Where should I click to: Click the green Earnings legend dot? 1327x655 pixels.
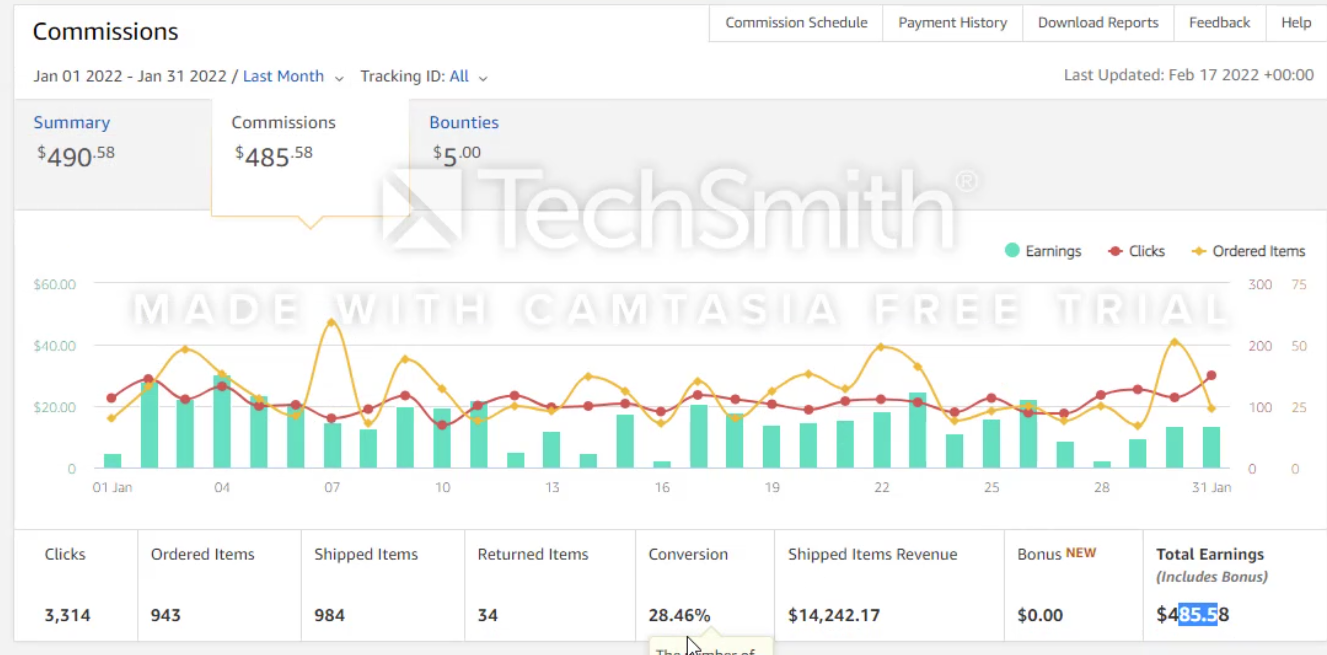pyautogui.click(x=1012, y=251)
